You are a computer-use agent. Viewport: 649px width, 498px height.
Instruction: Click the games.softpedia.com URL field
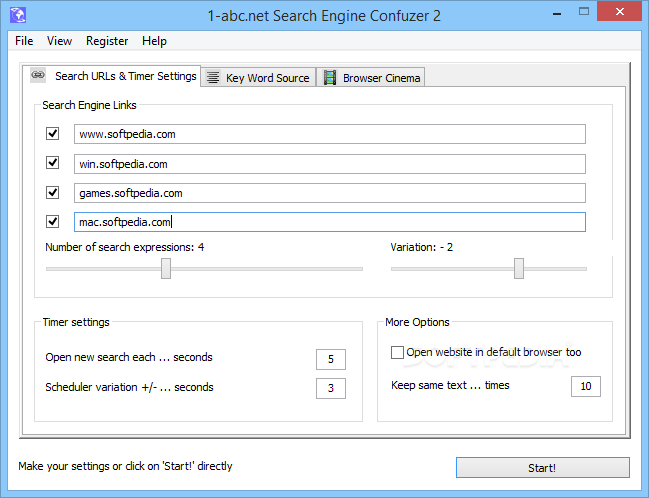[x=330, y=193]
